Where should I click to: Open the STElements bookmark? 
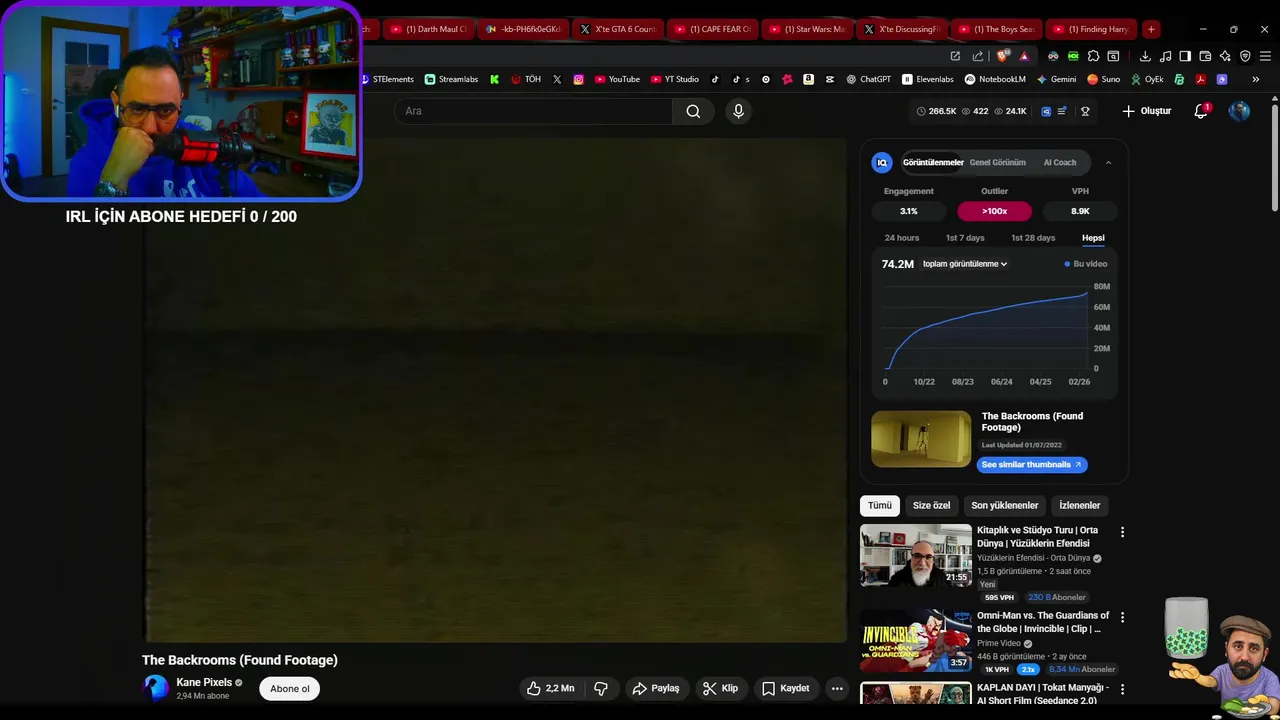point(387,79)
